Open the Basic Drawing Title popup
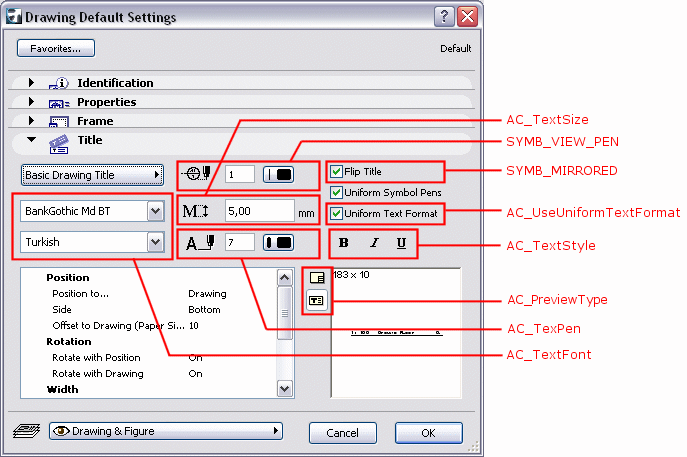Image resolution: width=687 pixels, height=457 pixels. coord(92,175)
